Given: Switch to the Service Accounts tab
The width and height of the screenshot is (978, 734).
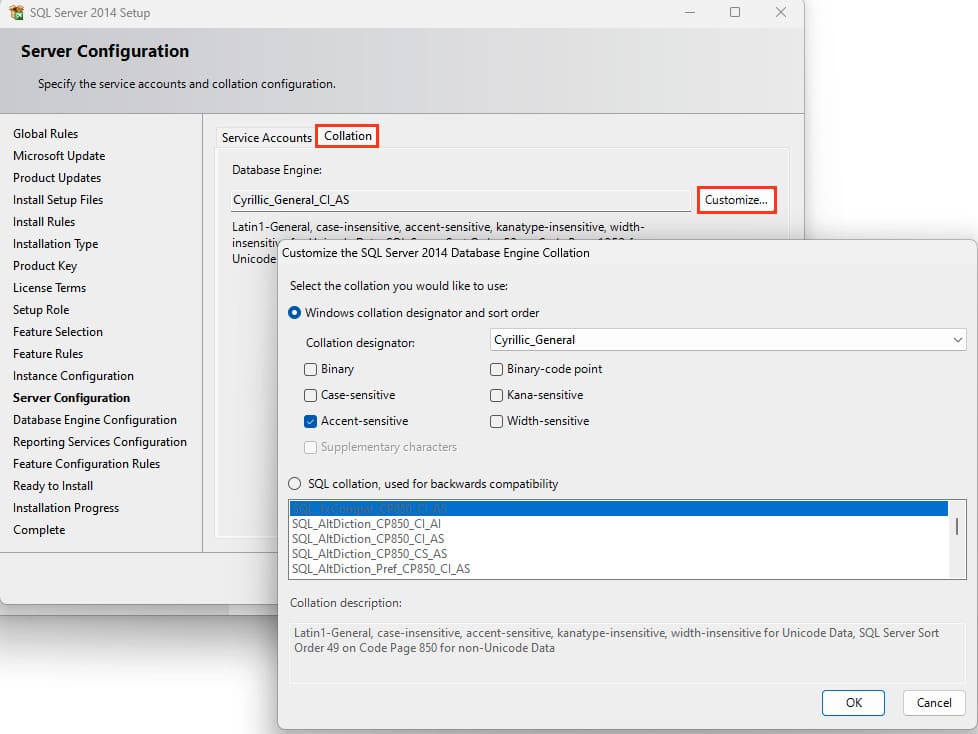Looking at the screenshot, I should click(x=266, y=137).
